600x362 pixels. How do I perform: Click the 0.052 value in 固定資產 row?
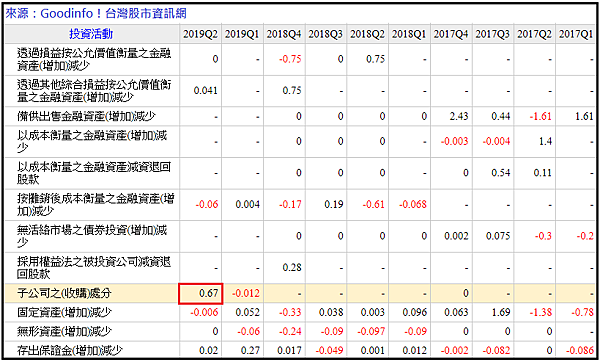tap(248, 313)
